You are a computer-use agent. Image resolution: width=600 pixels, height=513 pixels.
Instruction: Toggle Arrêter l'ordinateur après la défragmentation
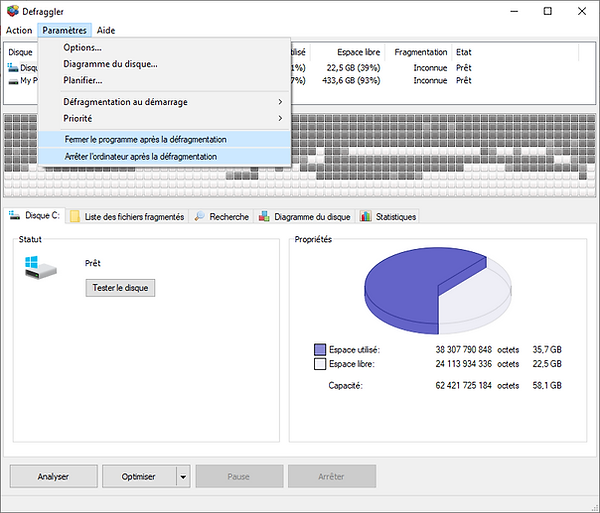click(x=165, y=156)
